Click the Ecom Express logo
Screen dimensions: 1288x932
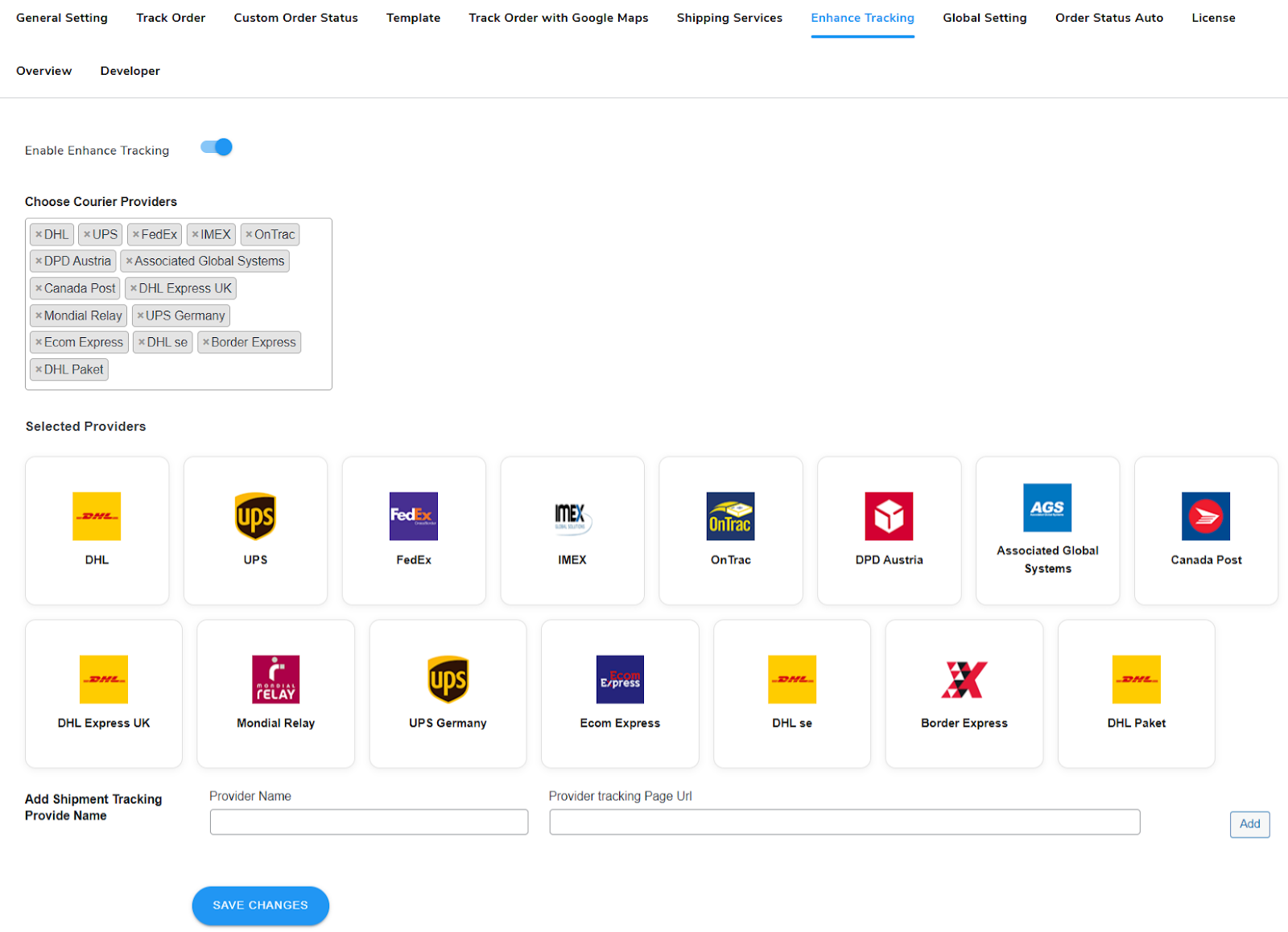(x=620, y=679)
